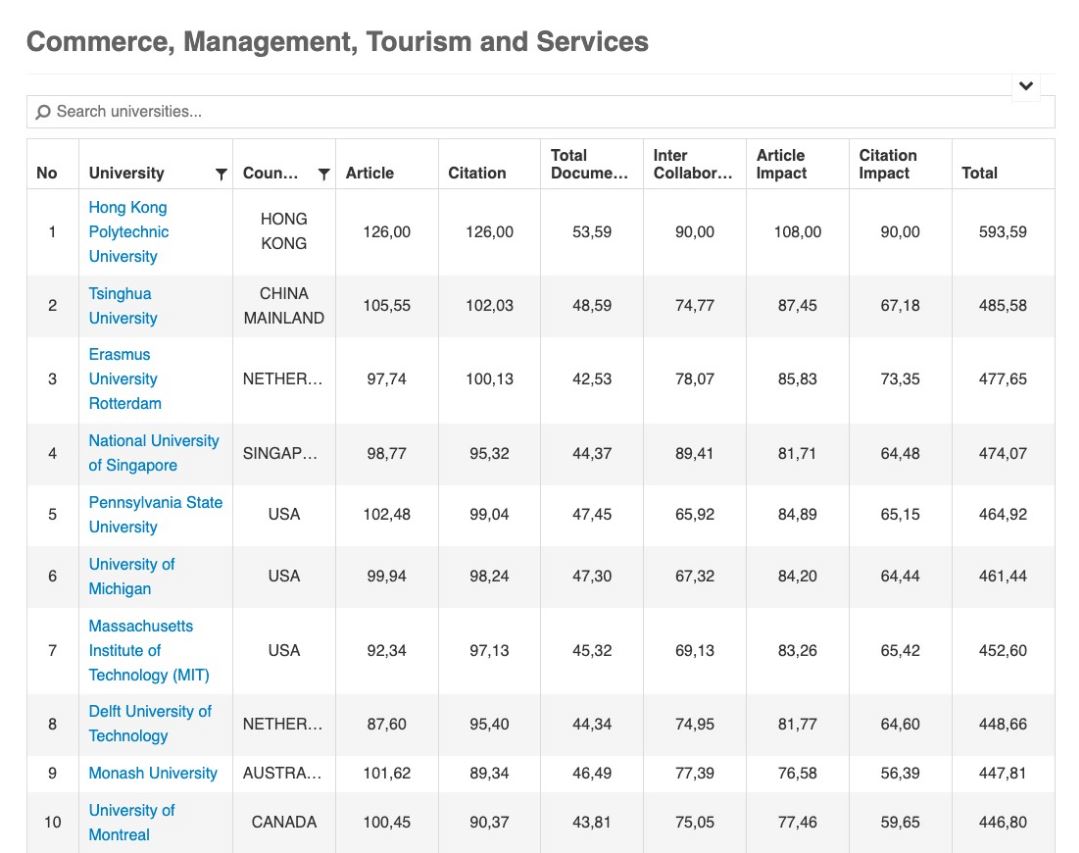
Task: Sort by the Total column header
Action: (x=979, y=173)
